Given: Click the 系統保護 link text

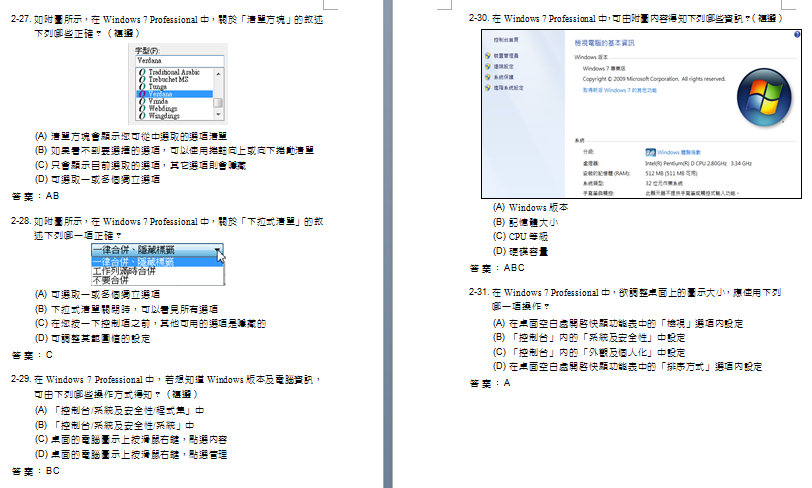Looking at the screenshot, I should coord(504,77).
